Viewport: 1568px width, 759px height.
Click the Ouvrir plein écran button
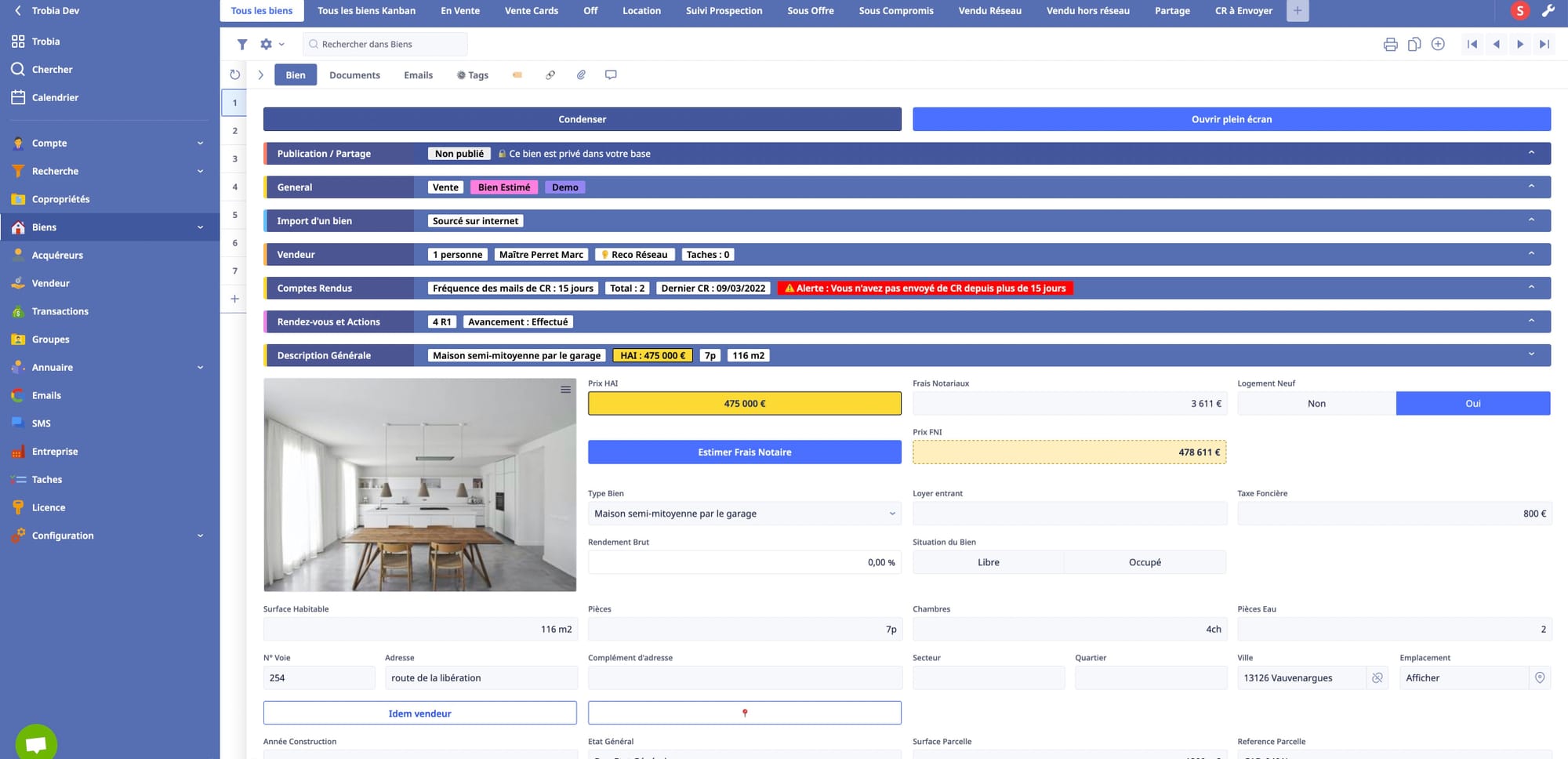coord(1231,119)
